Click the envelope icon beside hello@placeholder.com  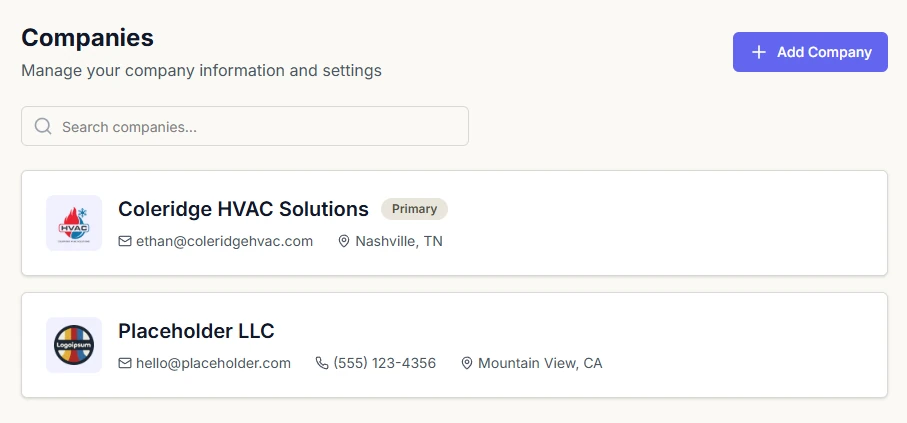pos(125,363)
